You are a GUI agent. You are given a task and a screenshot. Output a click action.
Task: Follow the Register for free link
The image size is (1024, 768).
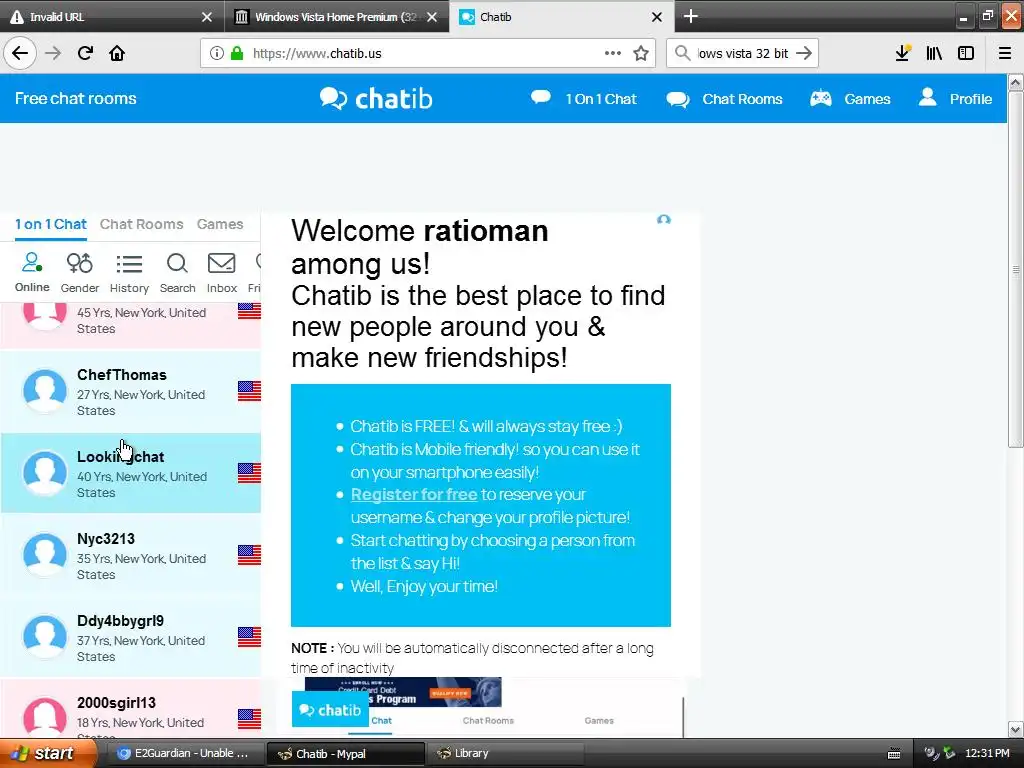414,494
